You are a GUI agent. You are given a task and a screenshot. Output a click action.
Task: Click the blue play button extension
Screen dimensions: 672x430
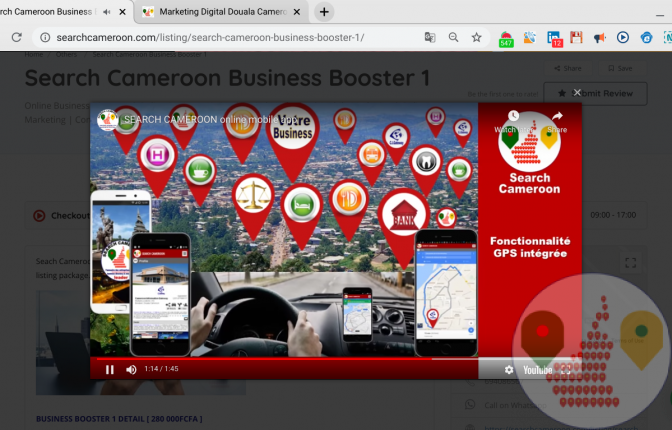[x=623, y=38]
